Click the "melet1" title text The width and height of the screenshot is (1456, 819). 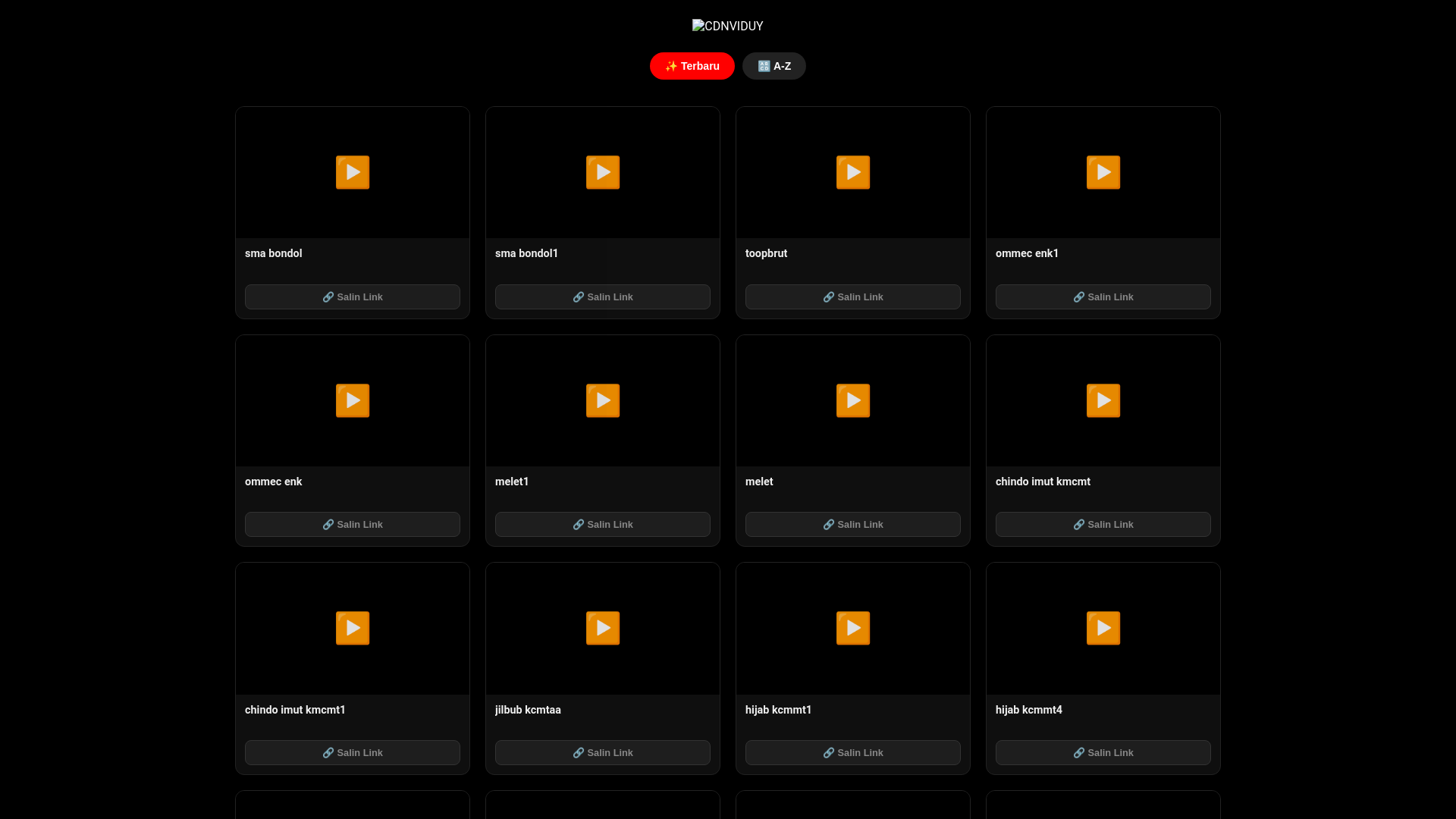[512, 482]
